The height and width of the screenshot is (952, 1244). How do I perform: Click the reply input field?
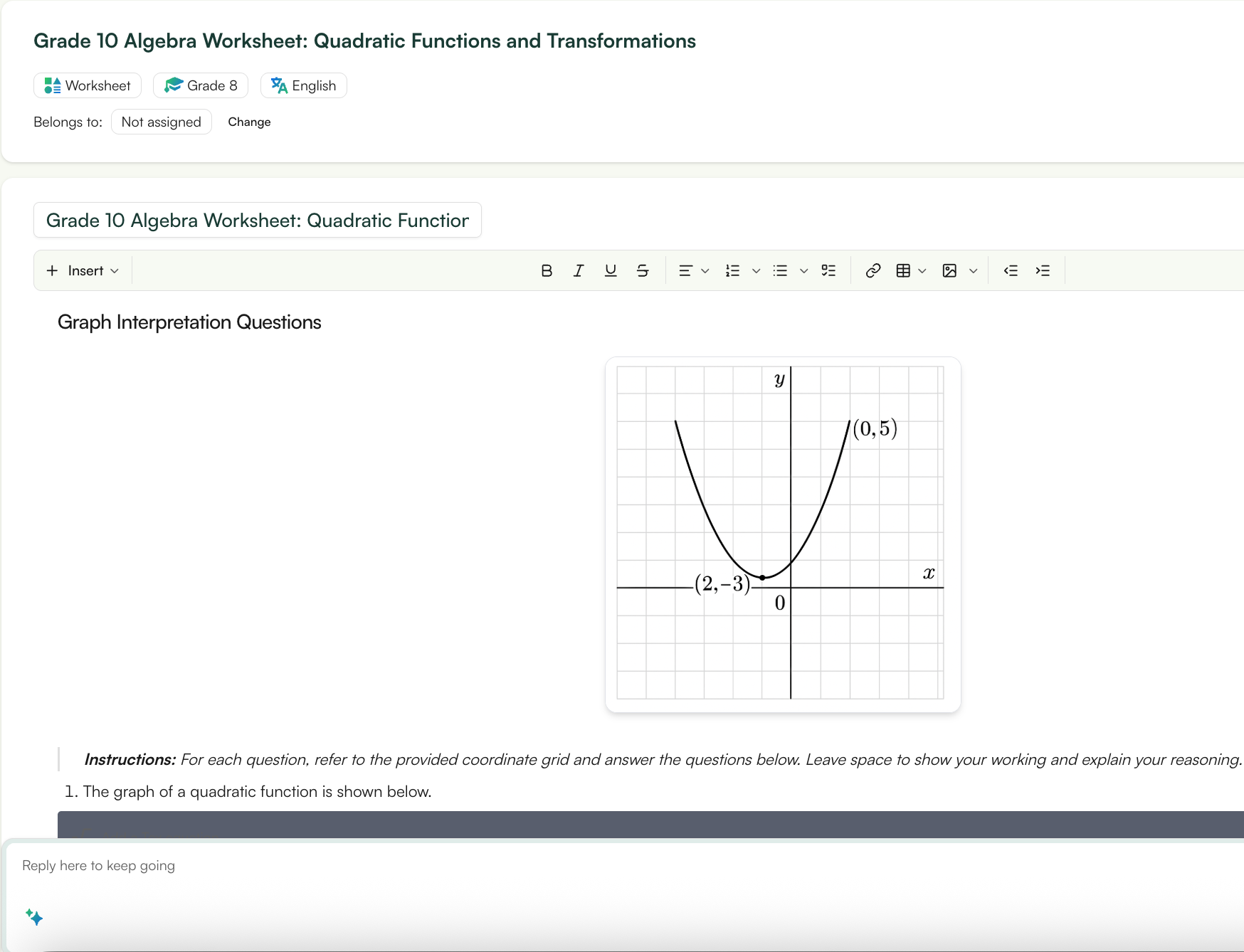[285, 865]
